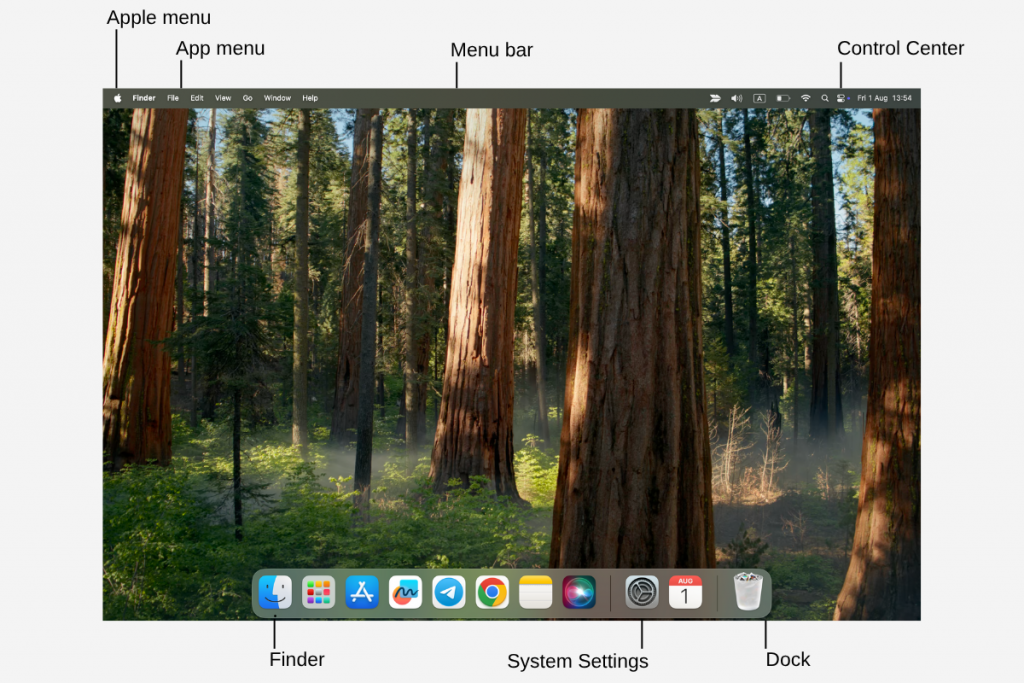Click the volume speaker icon
Viewport: 1024px width, 683px height.
pyautogui.click(x=736, y=98)
